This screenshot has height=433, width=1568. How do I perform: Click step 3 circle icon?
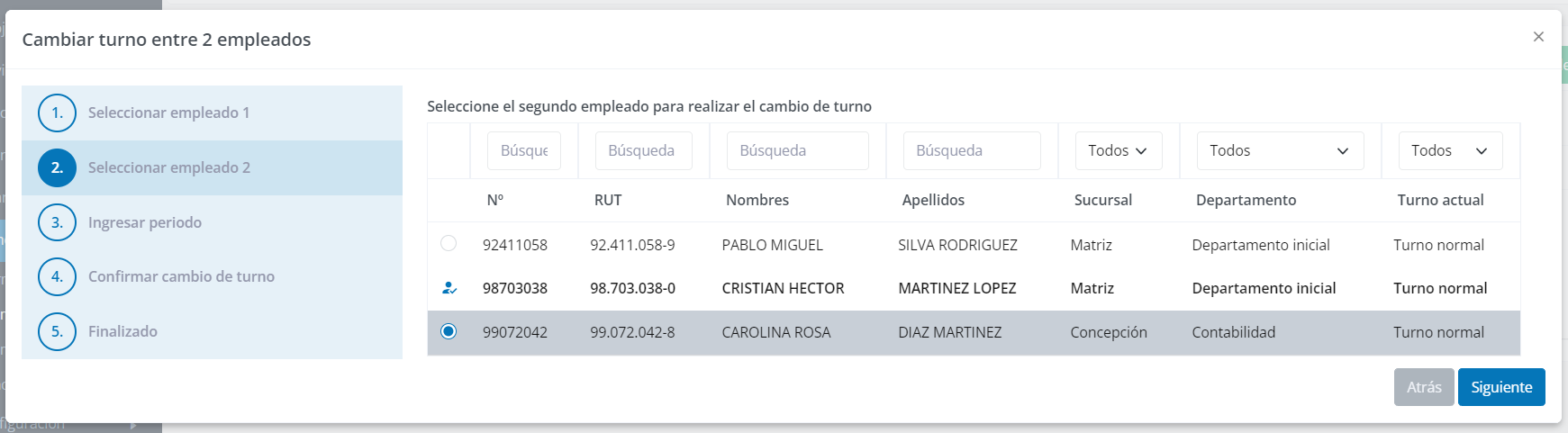point(57,222)
